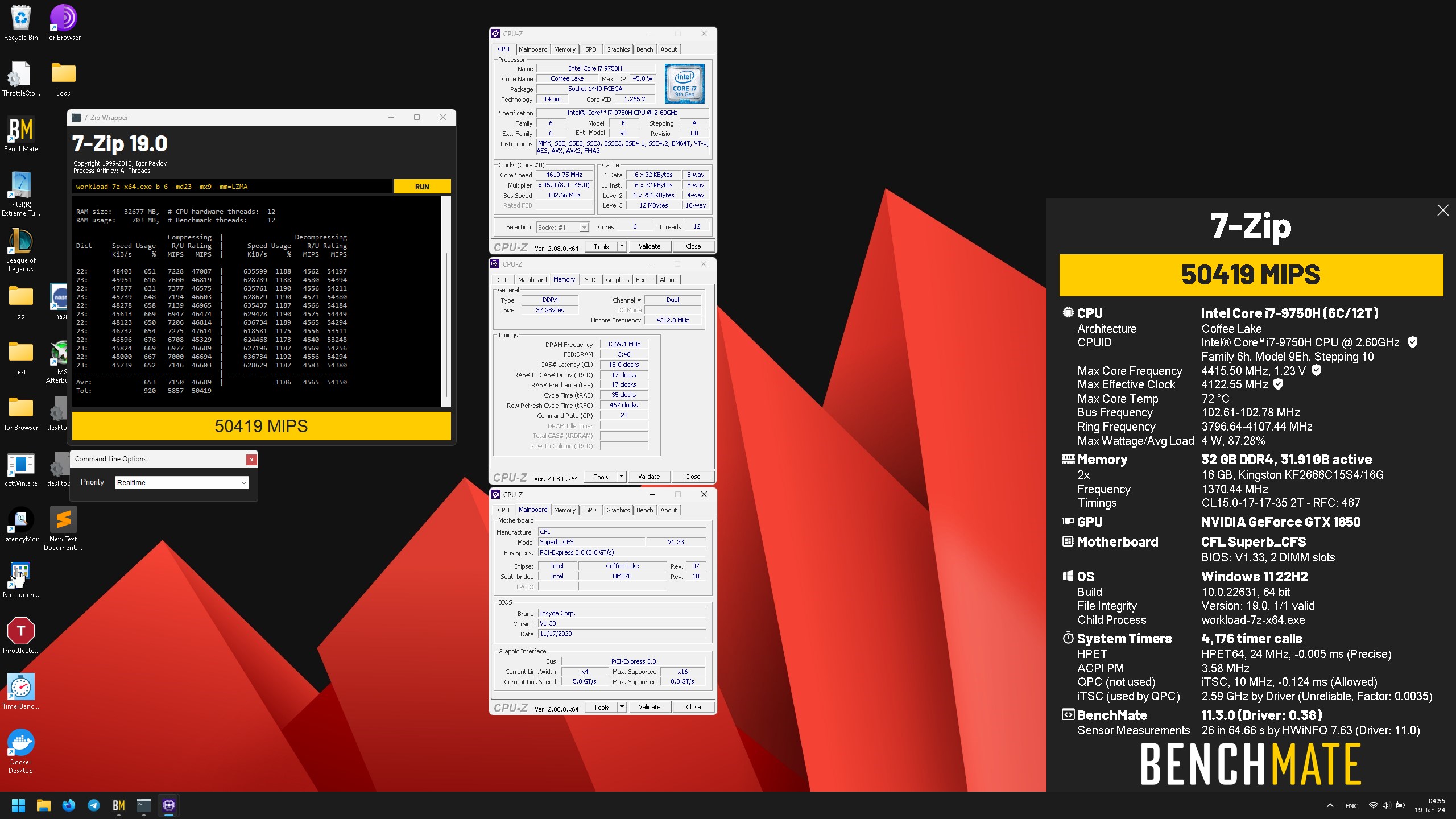The image size is (1456, 819).
Task: Open File Explorer from the taskbar
Action: (44, 805)
